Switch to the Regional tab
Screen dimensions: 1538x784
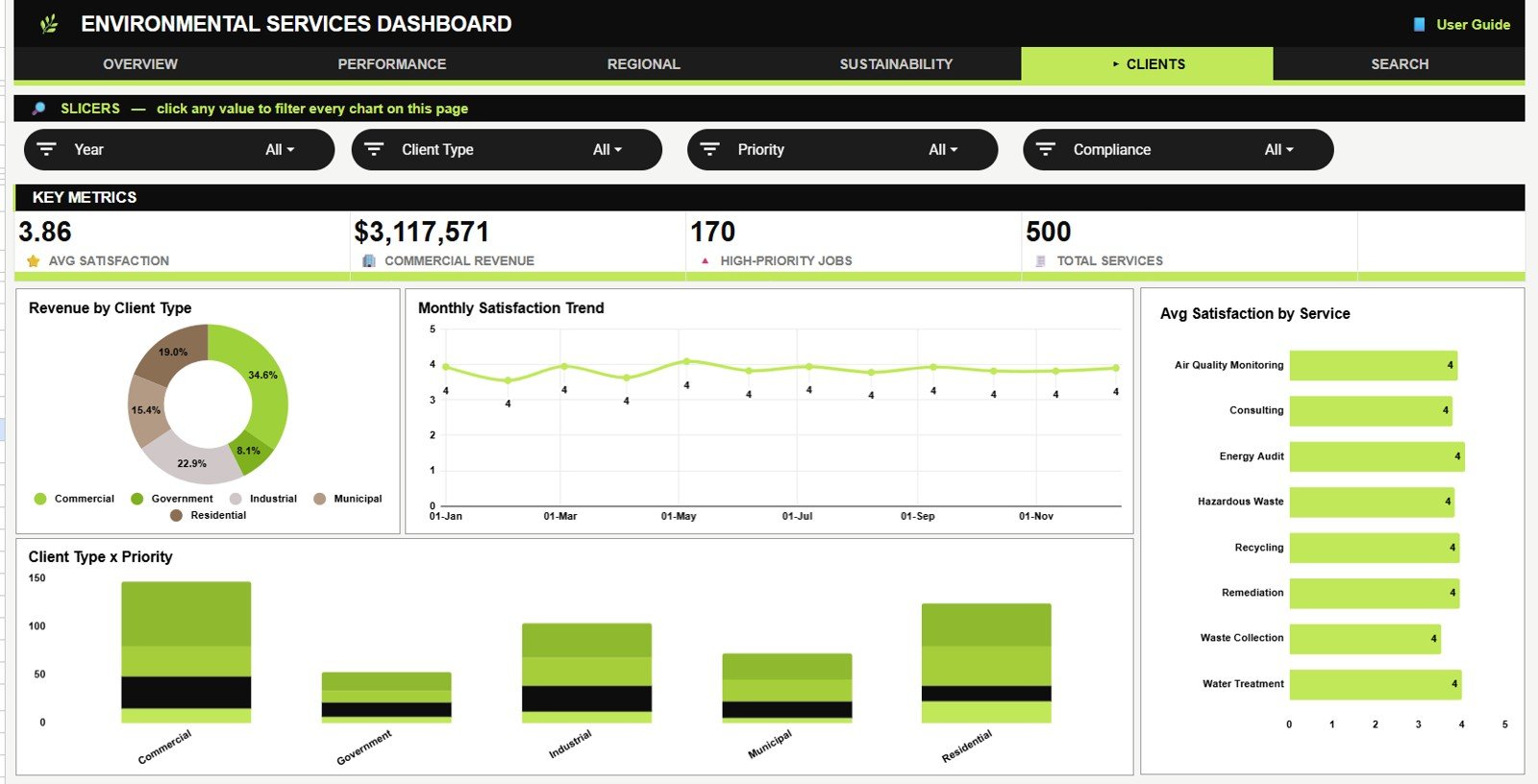tap(644, 64)
